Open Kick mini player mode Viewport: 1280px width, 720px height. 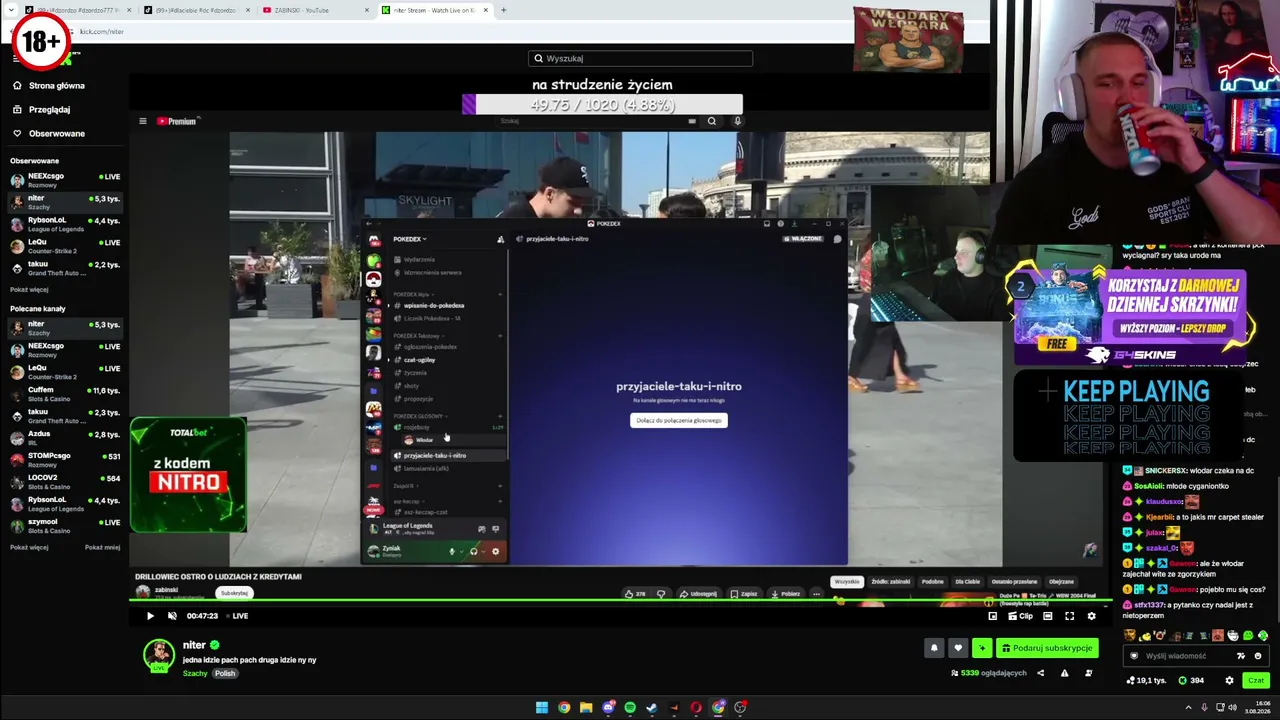(x=993, y=616)
